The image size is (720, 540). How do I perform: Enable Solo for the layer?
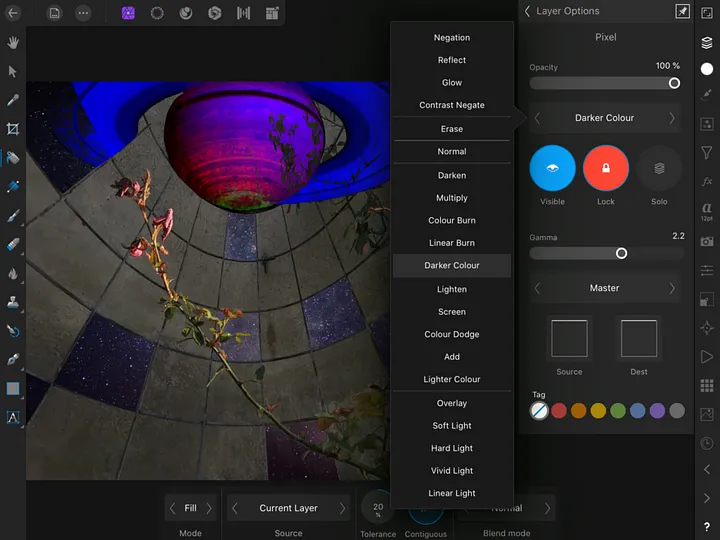click(659, 168)
